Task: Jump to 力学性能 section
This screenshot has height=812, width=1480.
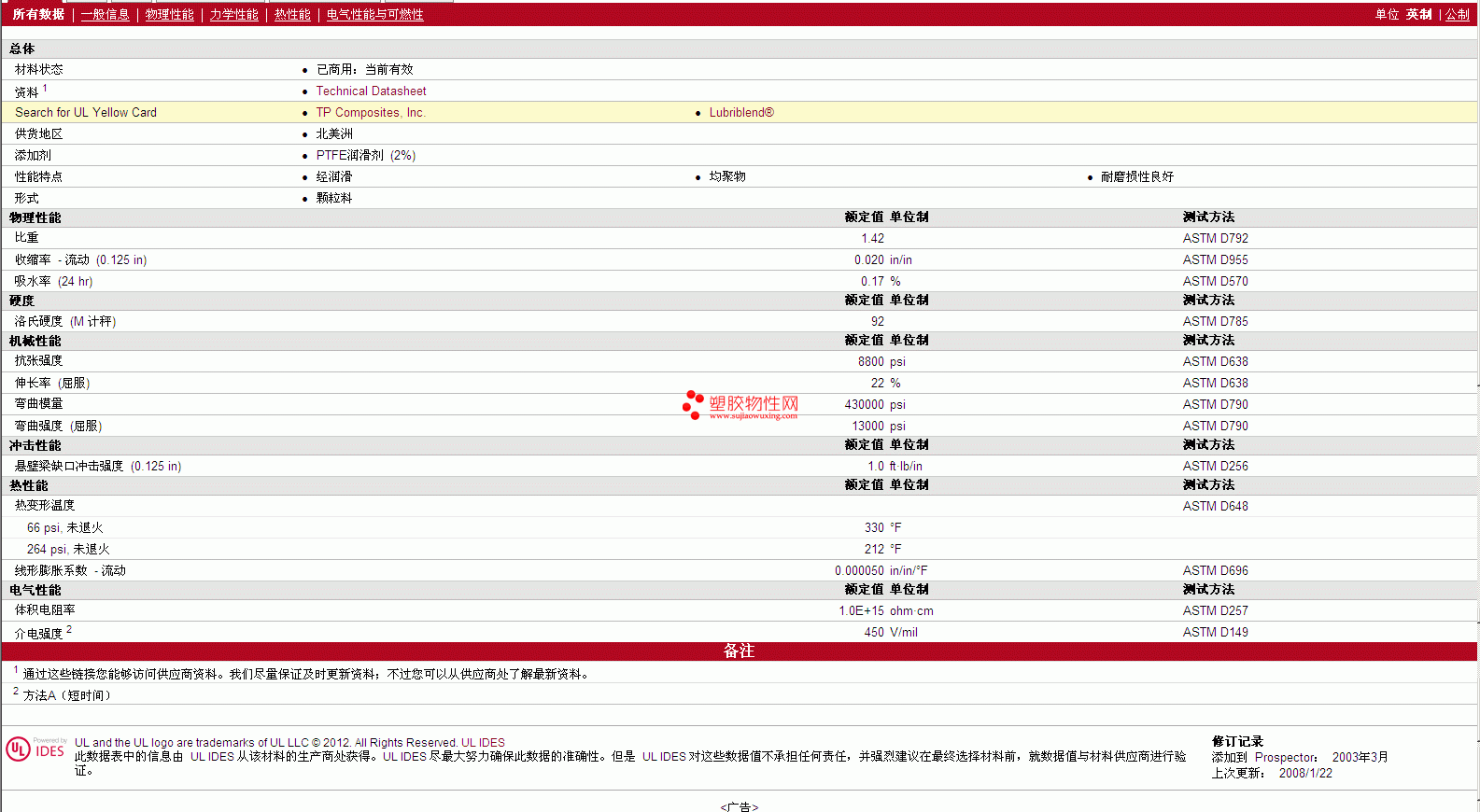Action: click(x=233, y=15)
